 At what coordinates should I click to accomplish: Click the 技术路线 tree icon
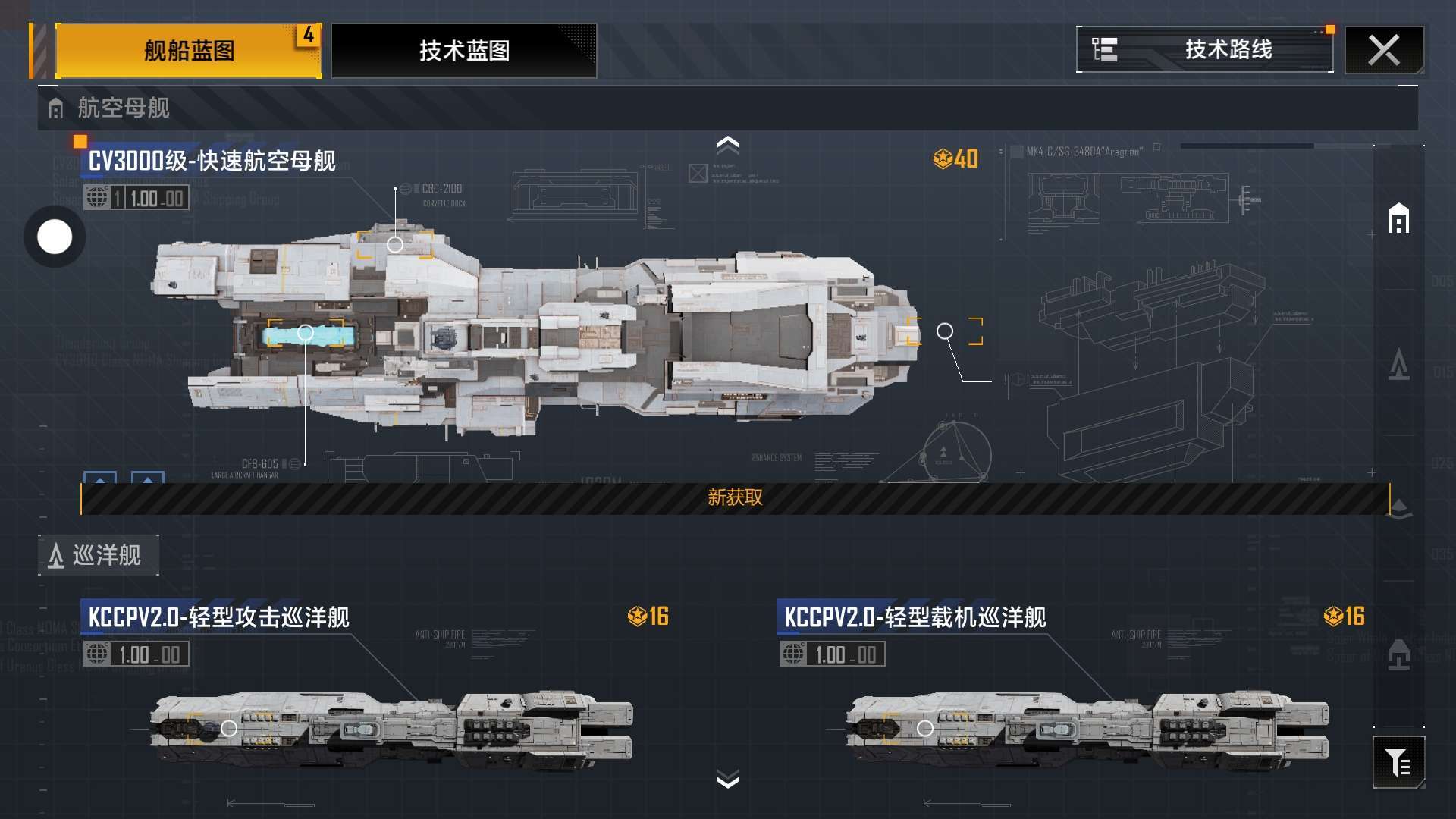click(1104, 49)
